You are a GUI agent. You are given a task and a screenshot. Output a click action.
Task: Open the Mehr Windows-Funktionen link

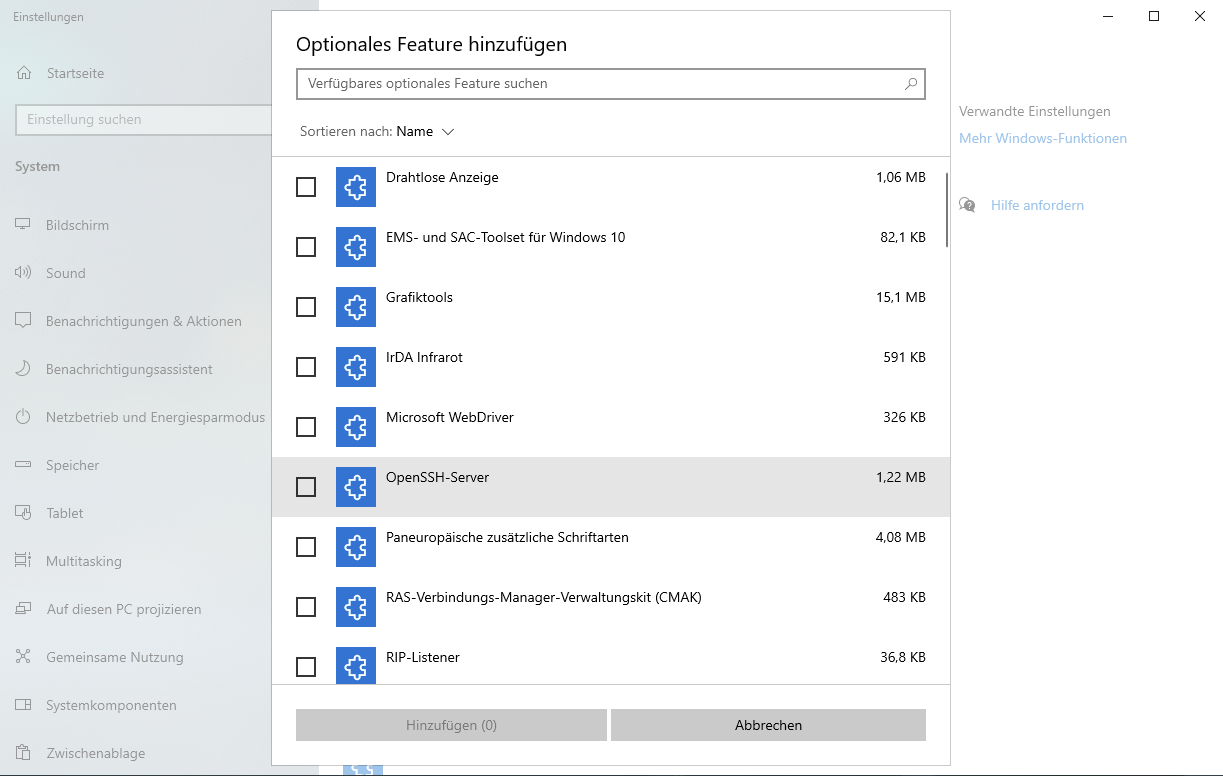(x=1042, y=139)
